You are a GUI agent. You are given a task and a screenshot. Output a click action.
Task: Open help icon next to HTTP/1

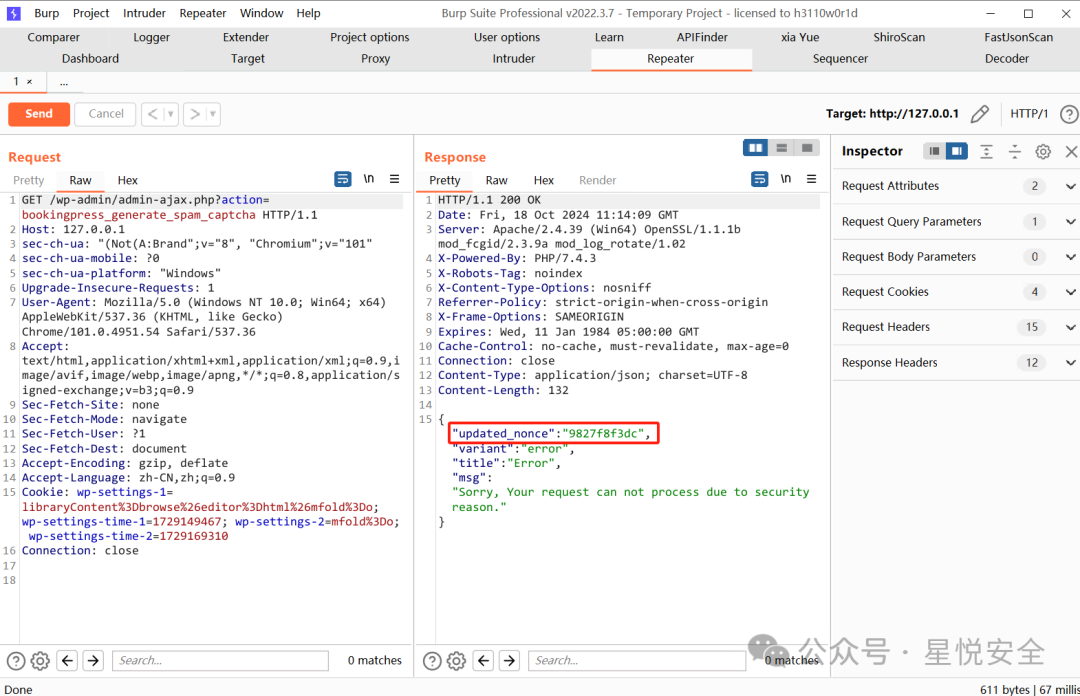point(1068,114)
